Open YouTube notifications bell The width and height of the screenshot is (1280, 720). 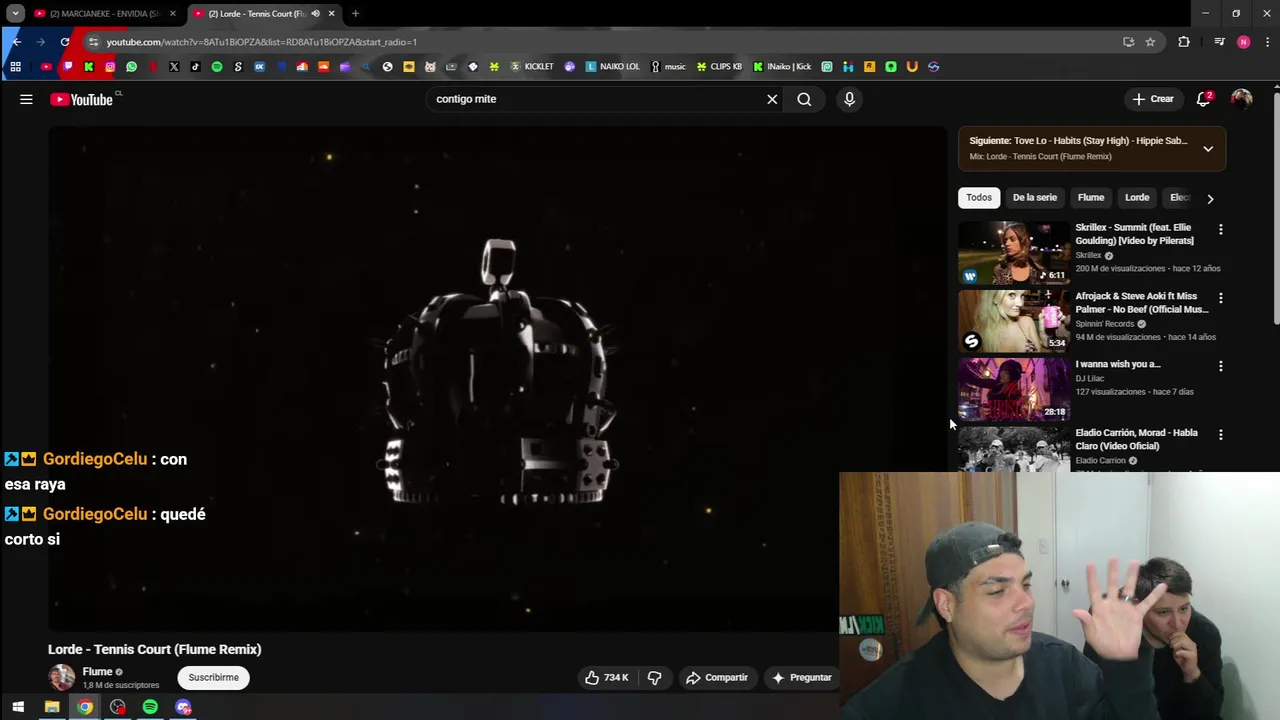point(1204,99)
